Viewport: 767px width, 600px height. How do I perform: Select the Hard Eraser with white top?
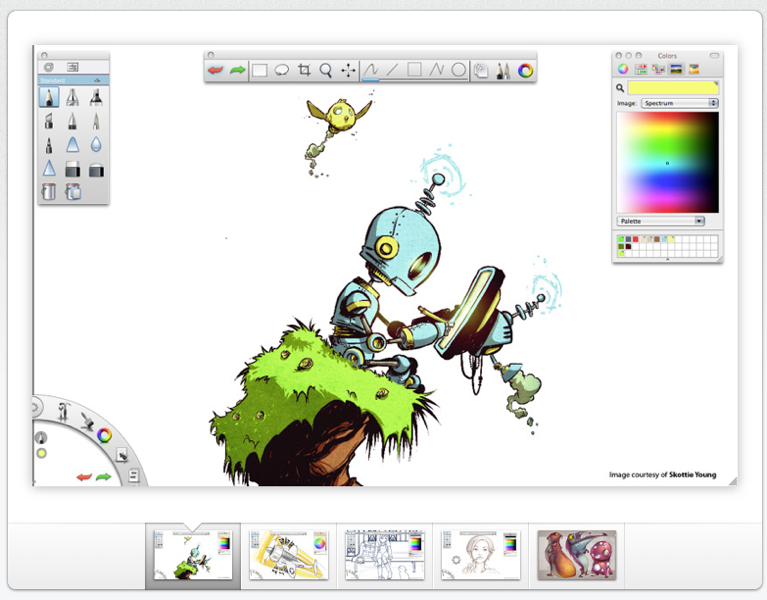coord(72,169)
